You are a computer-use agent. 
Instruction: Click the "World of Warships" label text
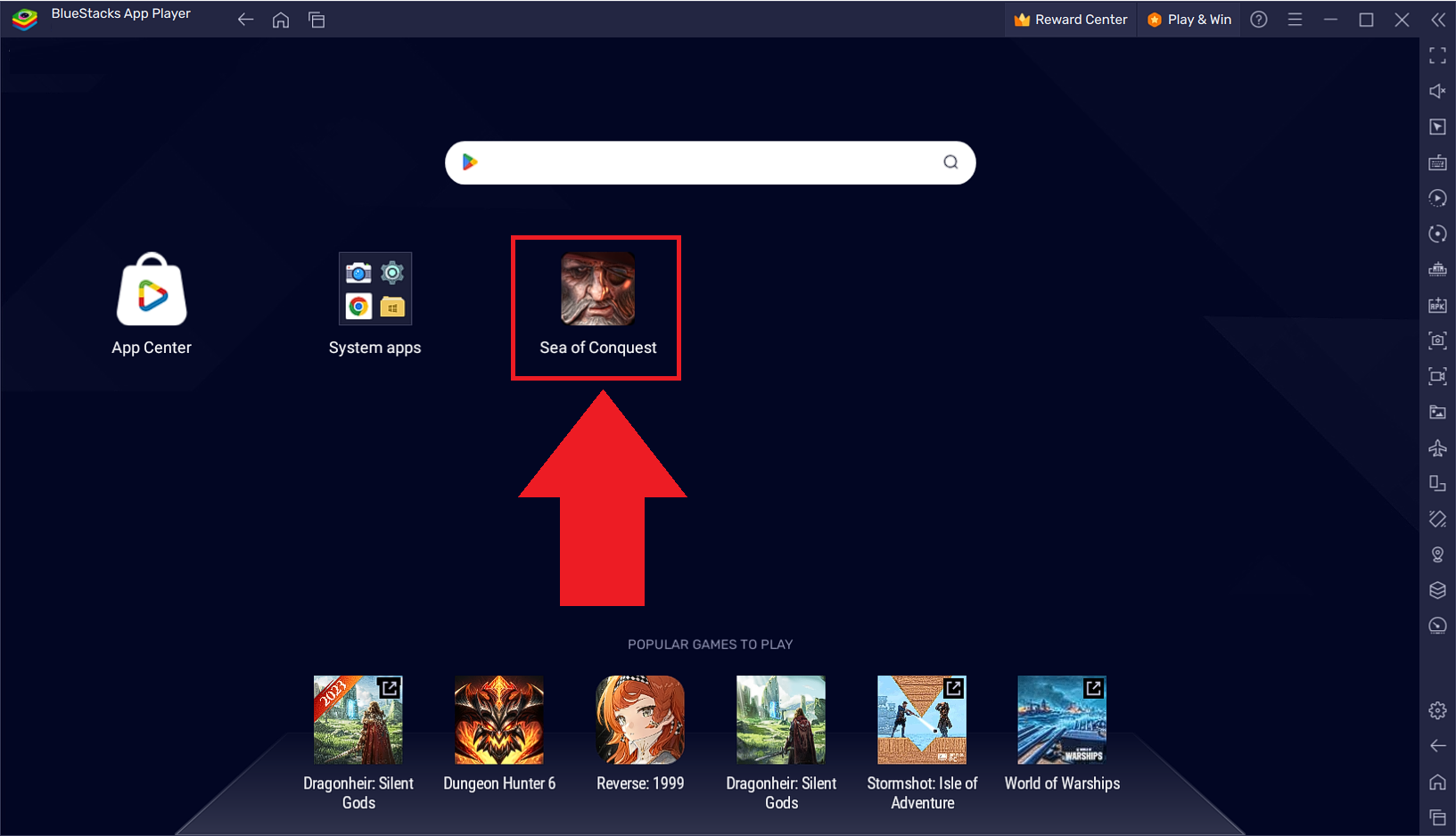(1062, 783)
